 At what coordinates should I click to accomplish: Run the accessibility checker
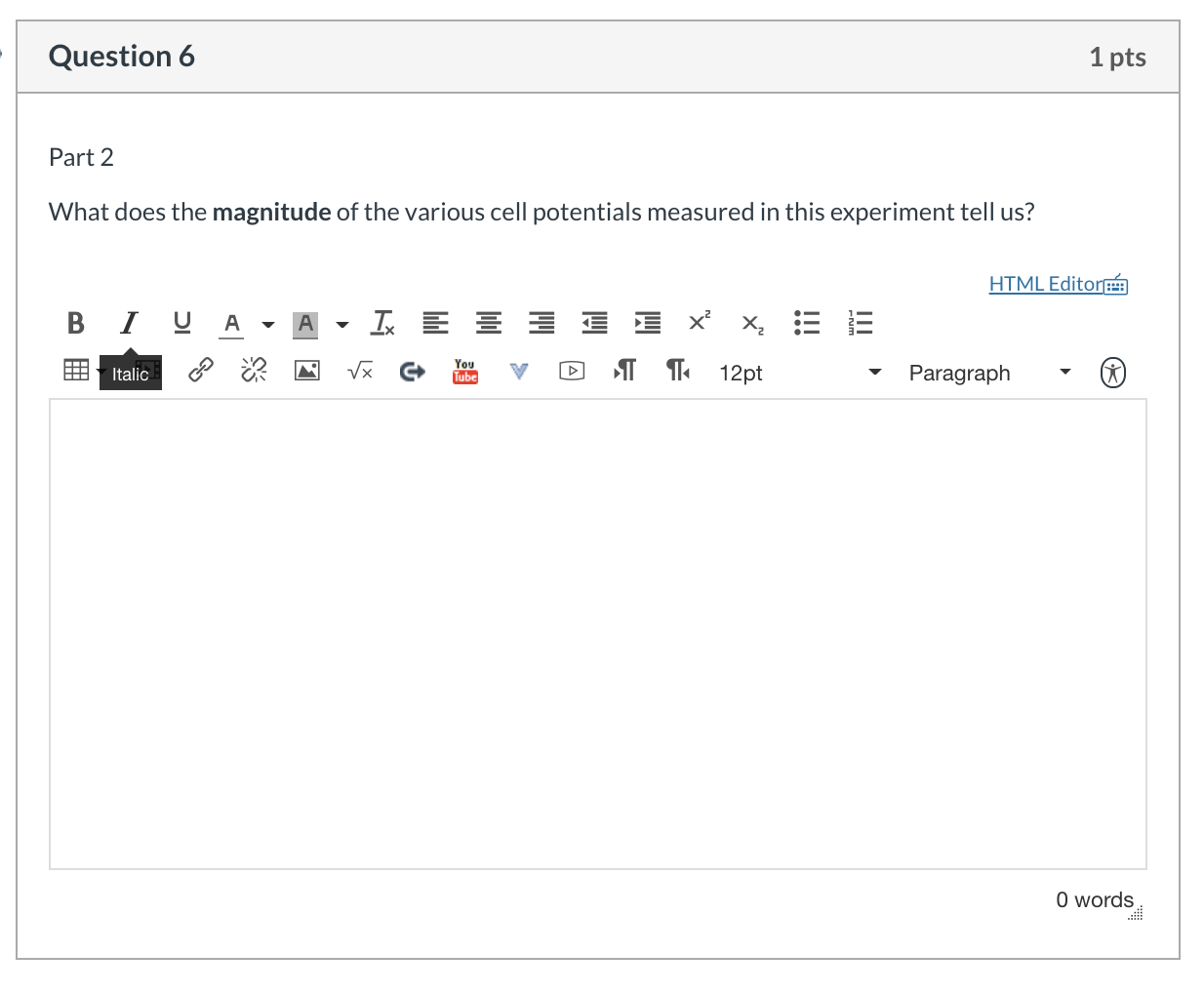coord(1112,372)
